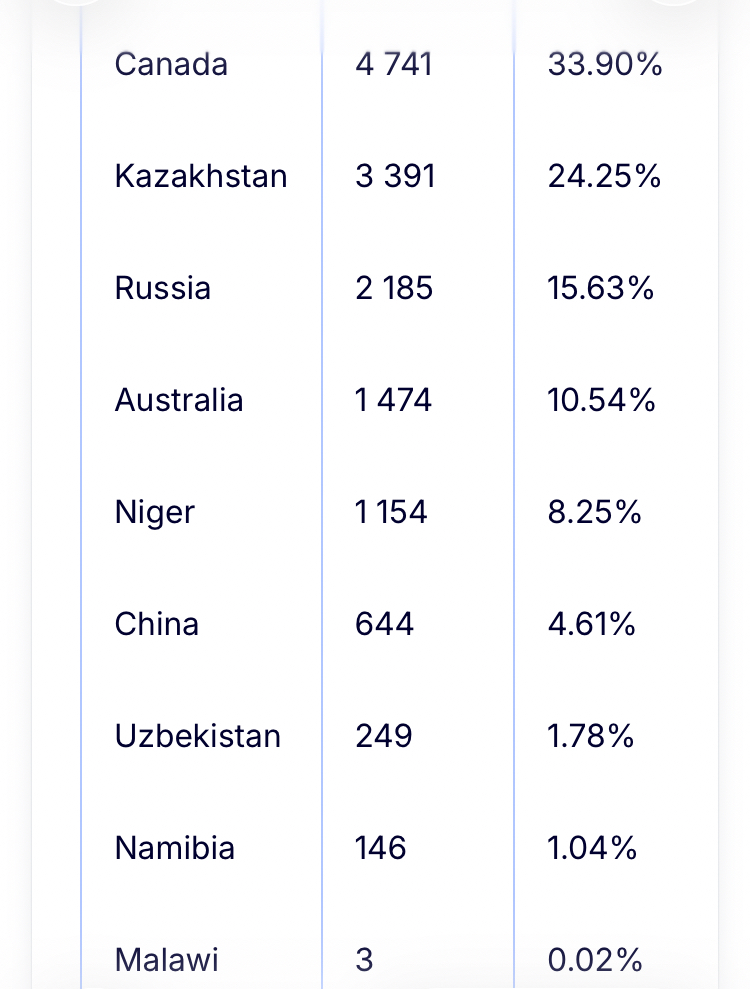Tap the Namibia country name
The height and width of the screenshot is (989, 750).
point(175,848)
